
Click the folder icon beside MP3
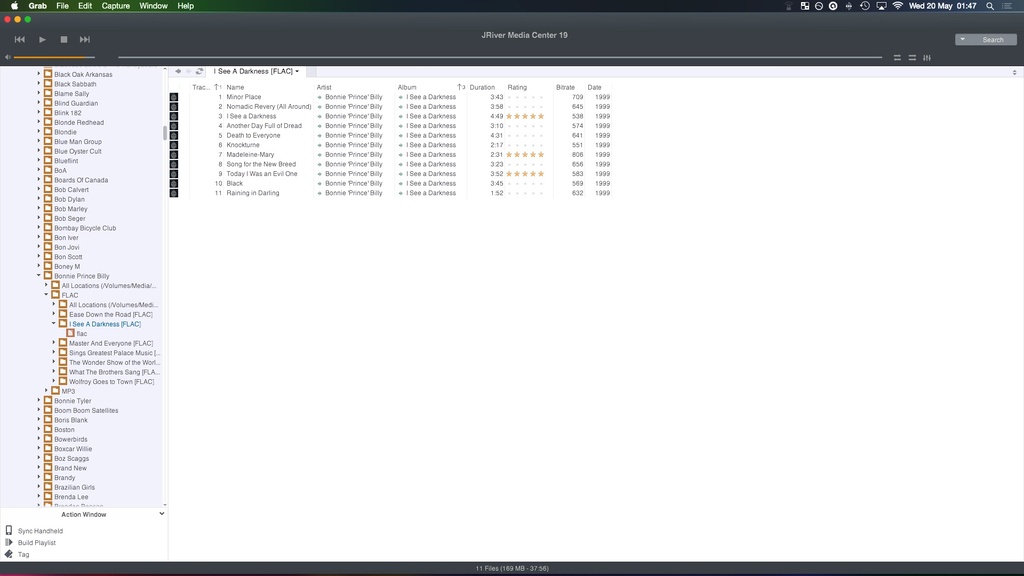56,391
